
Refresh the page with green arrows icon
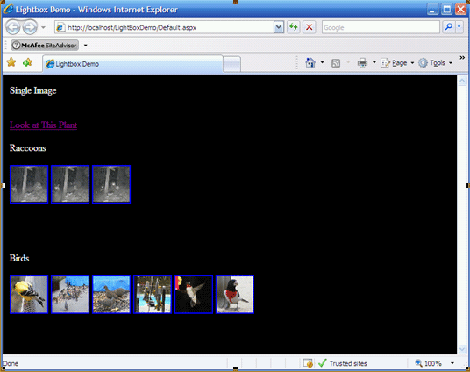tap(293, 27)
